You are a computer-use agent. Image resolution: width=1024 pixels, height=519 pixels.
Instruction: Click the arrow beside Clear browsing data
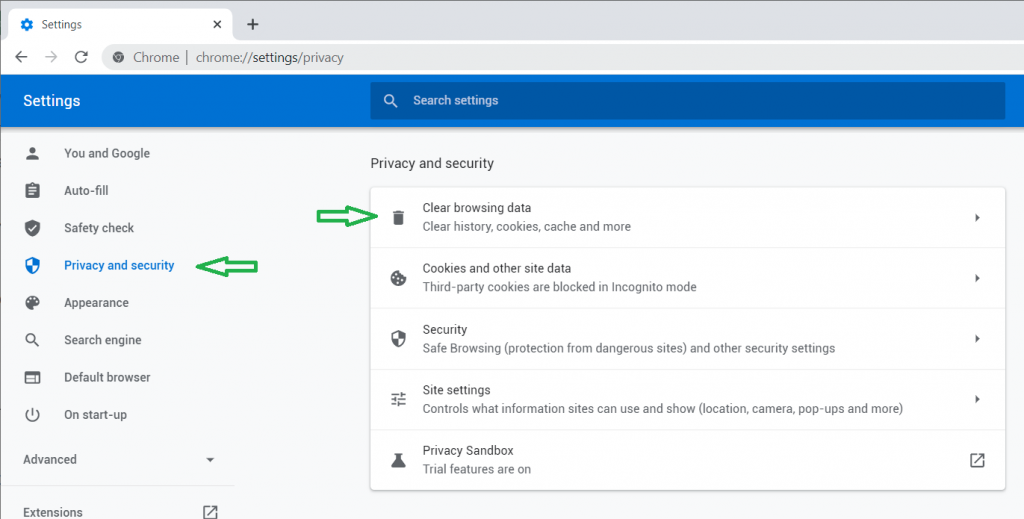click(x=977, y=217)
